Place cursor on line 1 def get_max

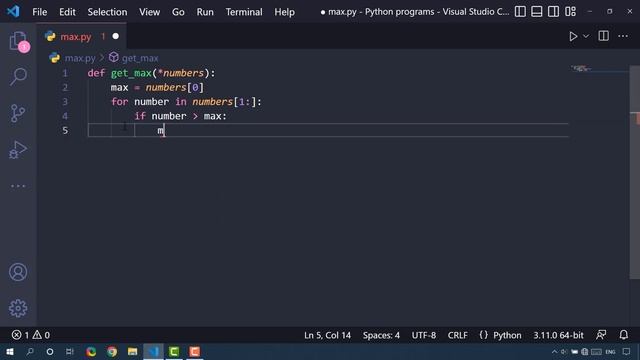tap(151, 73)
